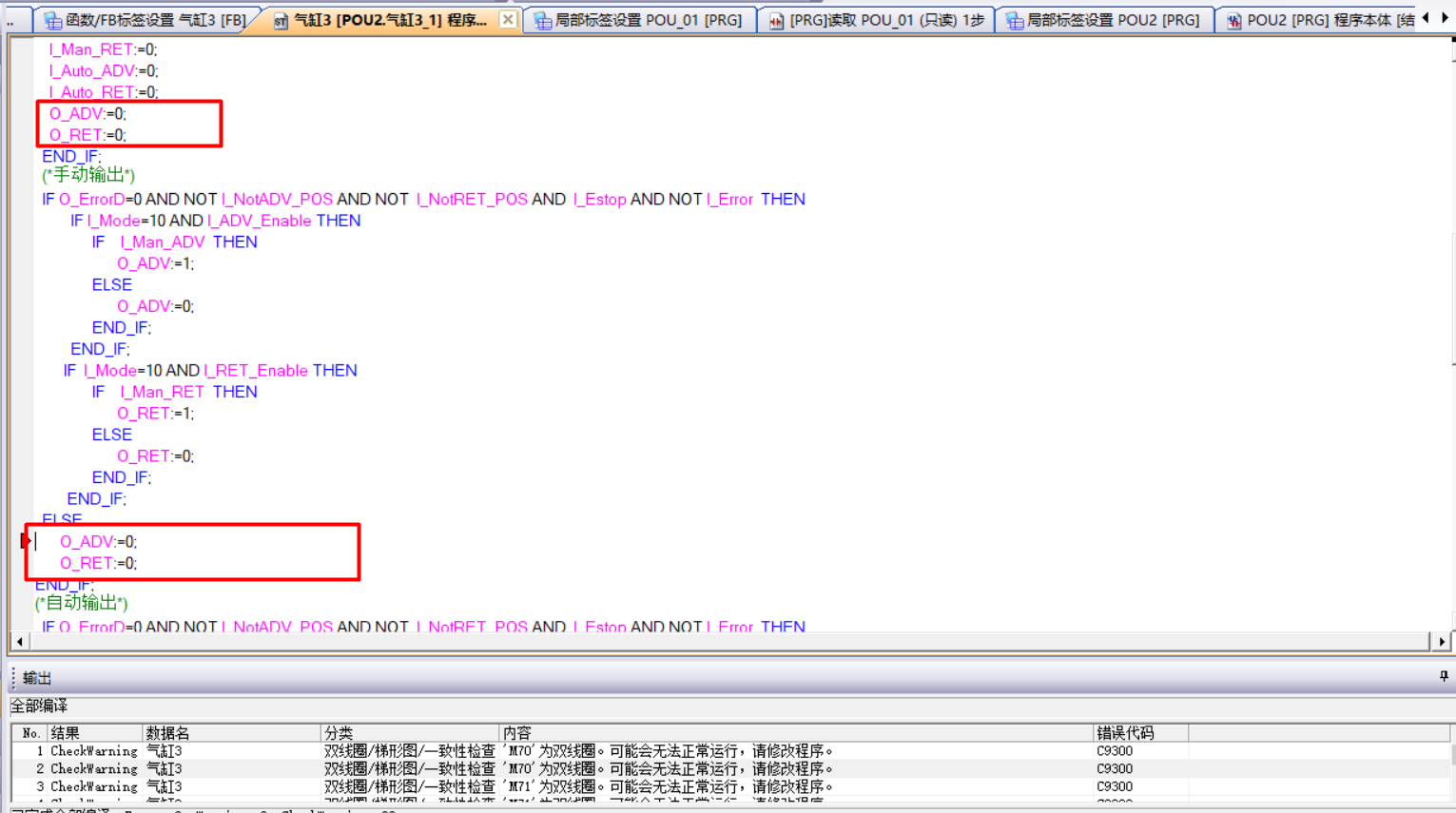1456x813 pixels.
Task: Click the right arrow of the horizontal scrollbar
Action: 1442,642
